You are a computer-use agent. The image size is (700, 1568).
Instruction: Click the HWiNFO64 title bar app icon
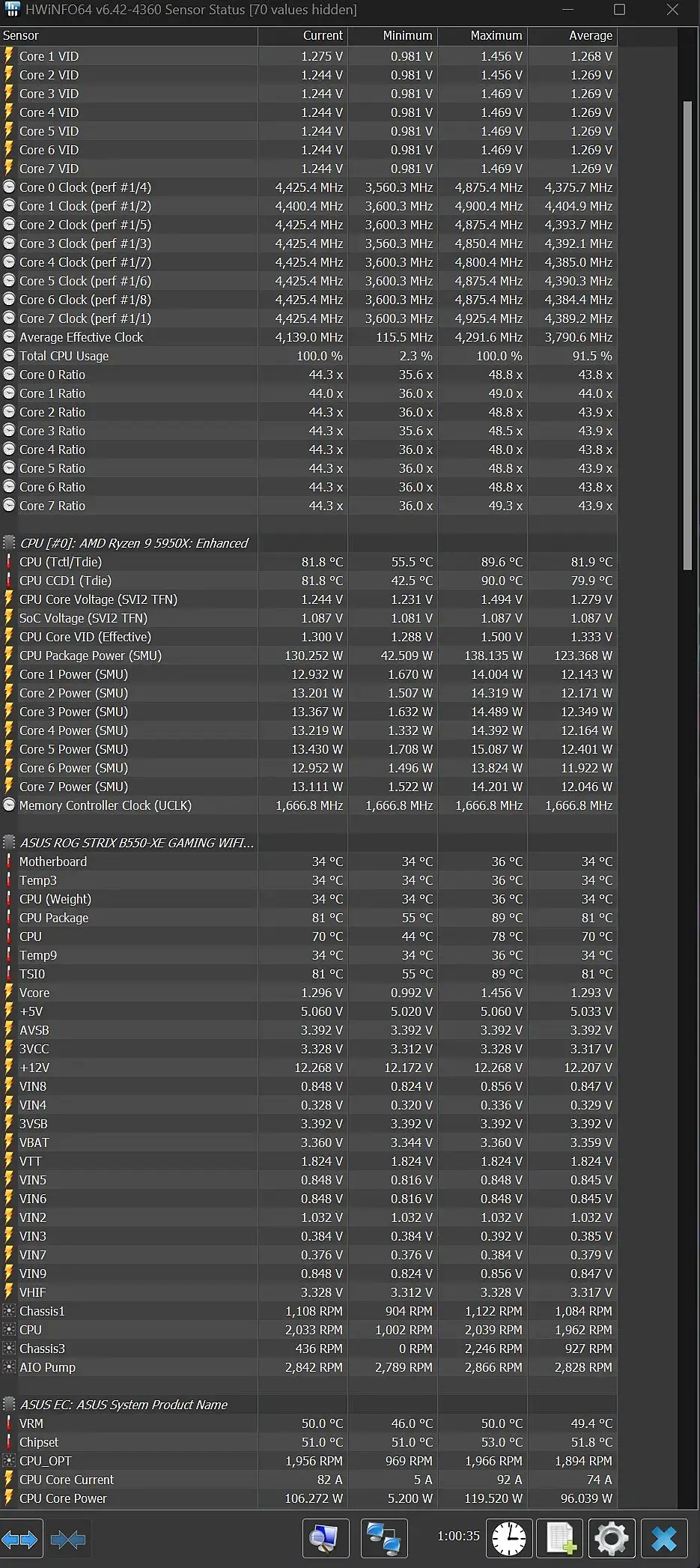[12, 10]
